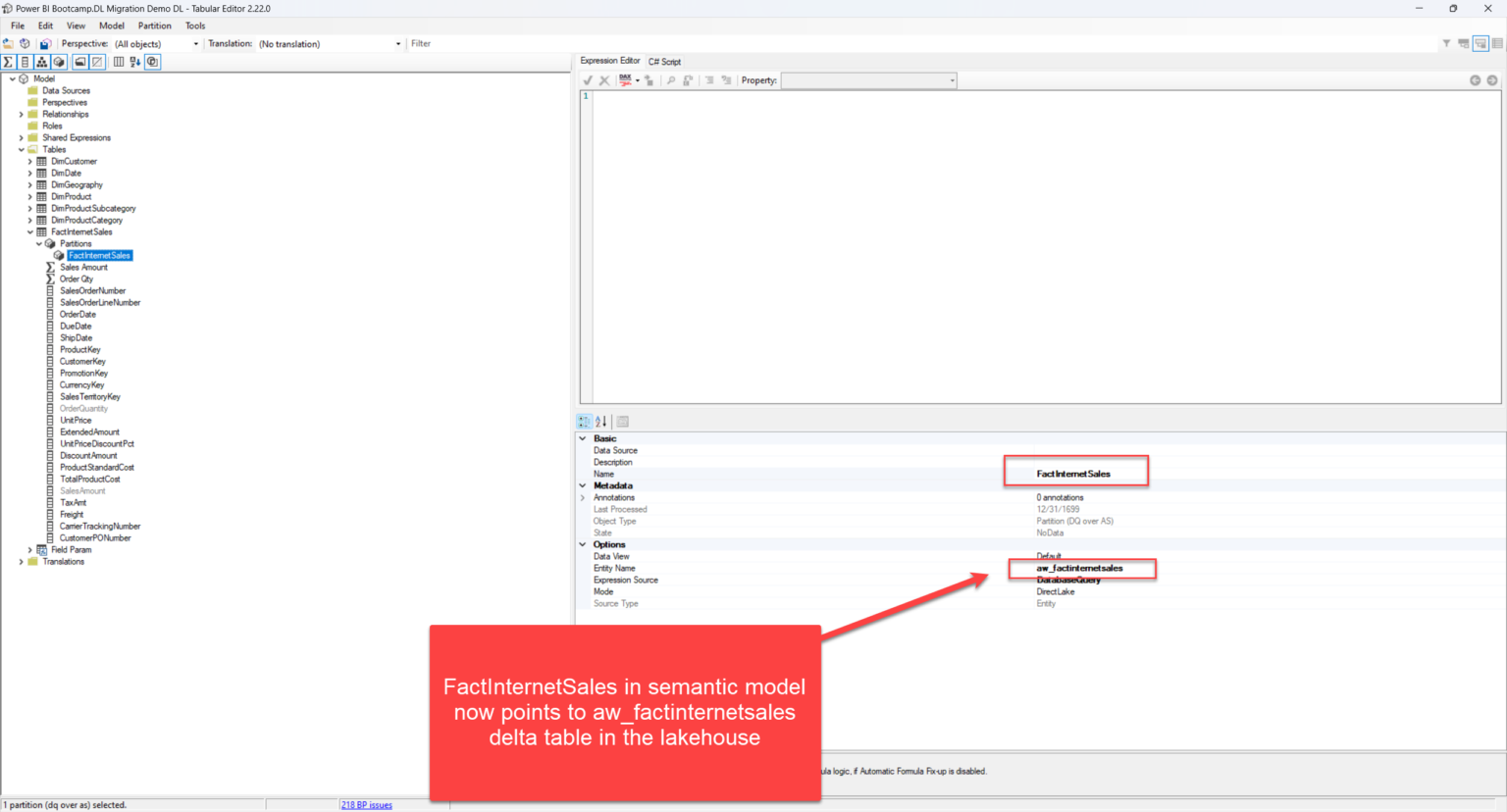
Task: Click the navigate forward arrow icon
Action: (x=1492, y=80)
